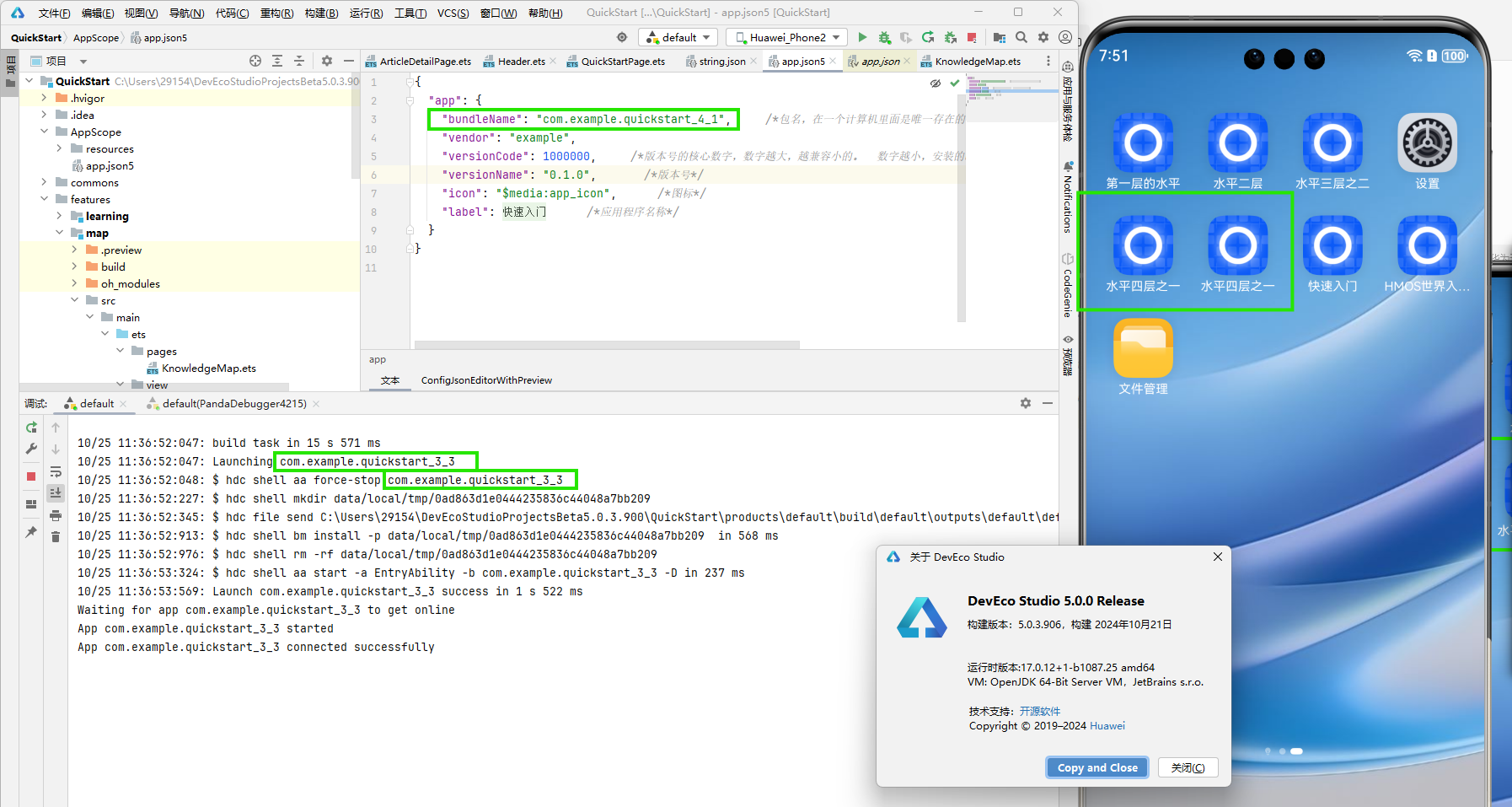This screenshot has width=1512, height=807.
Task: Expand the .hvigor folder
Action: pyautogui.click(x=44, y=98)
